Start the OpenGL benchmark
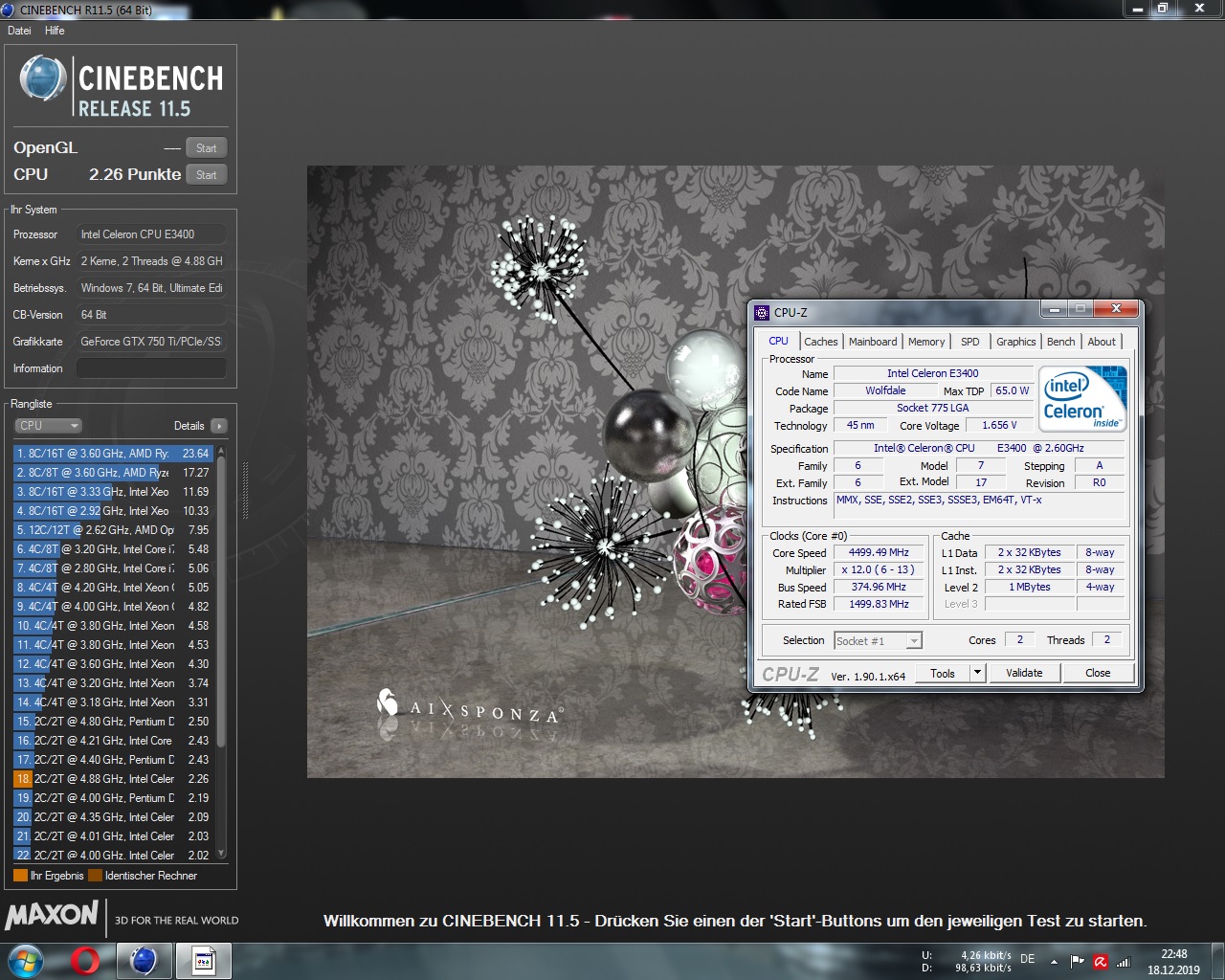Screen dimensions: 1225x980 (x=206, y=147)
